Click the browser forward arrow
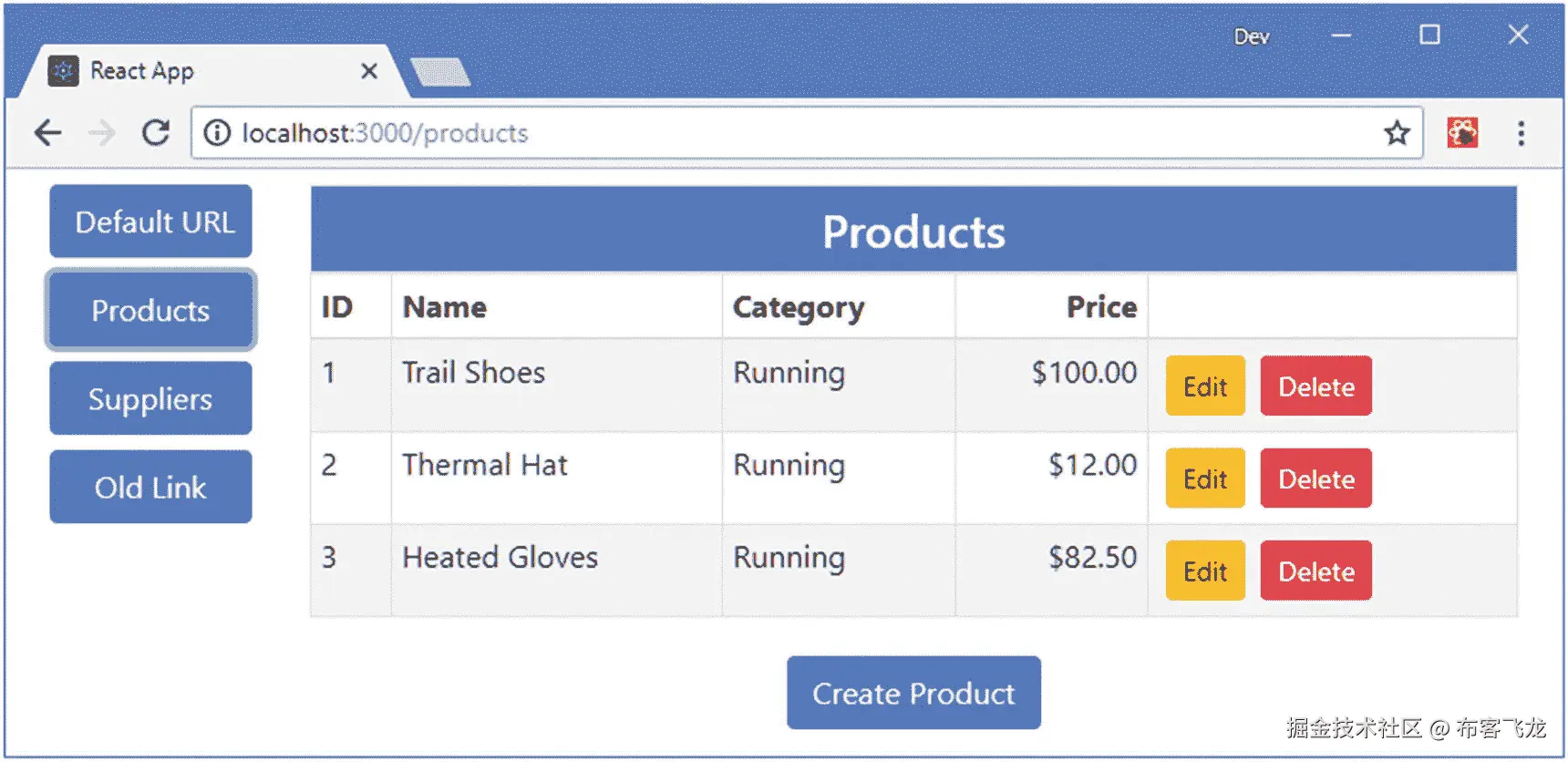The width and height of the screenshot is (1568, 762). [x=102, y=133]
